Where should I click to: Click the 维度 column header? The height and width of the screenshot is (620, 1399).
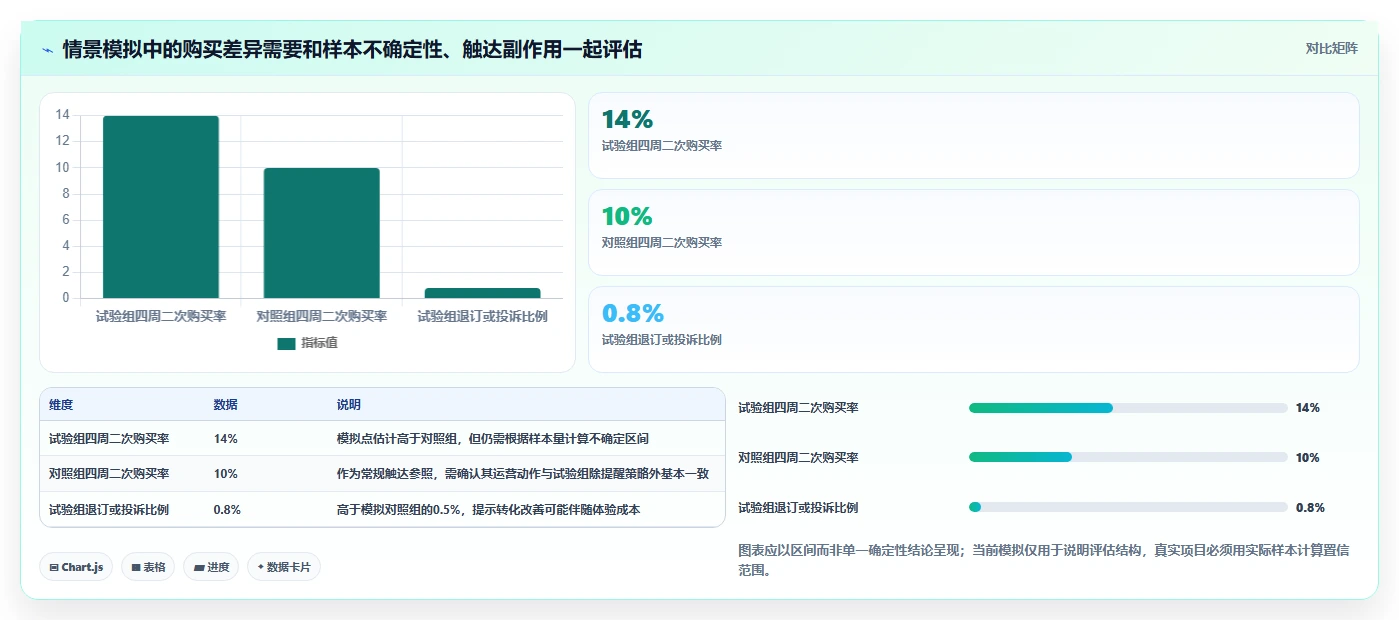point(61,405)
